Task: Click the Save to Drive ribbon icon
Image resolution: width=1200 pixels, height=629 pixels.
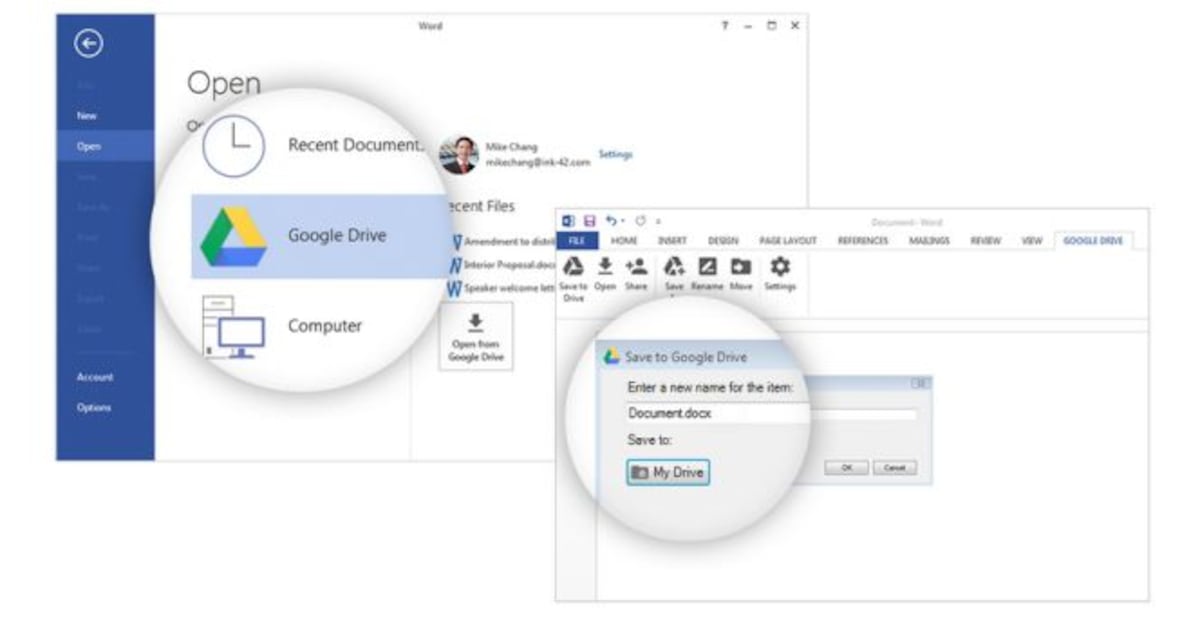Action: tap(574, 267)
